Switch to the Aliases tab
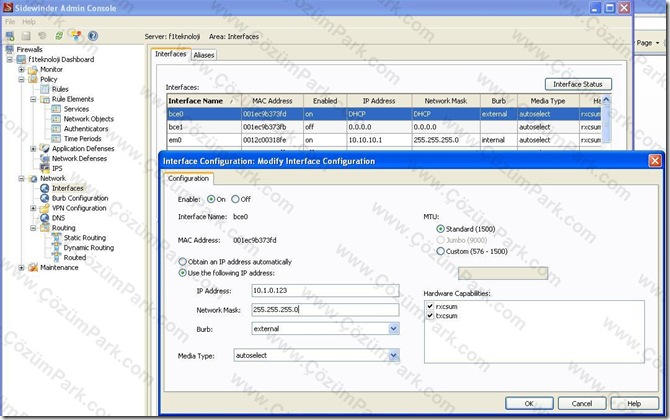Screen dimensions: 670x420 tap(204, 55)
